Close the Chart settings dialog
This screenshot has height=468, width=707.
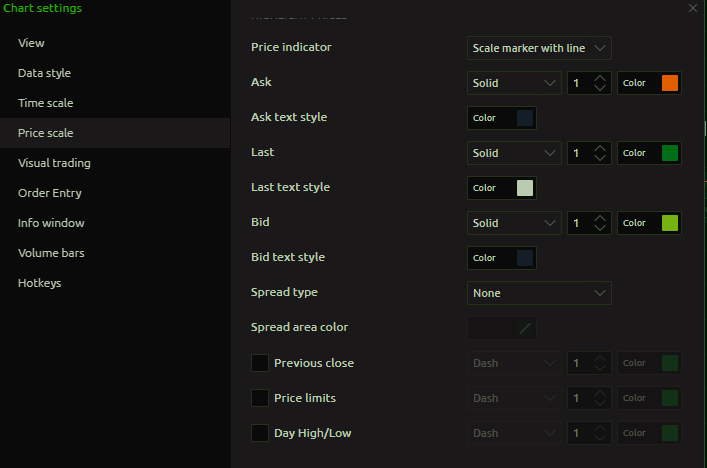pos(693,8)
